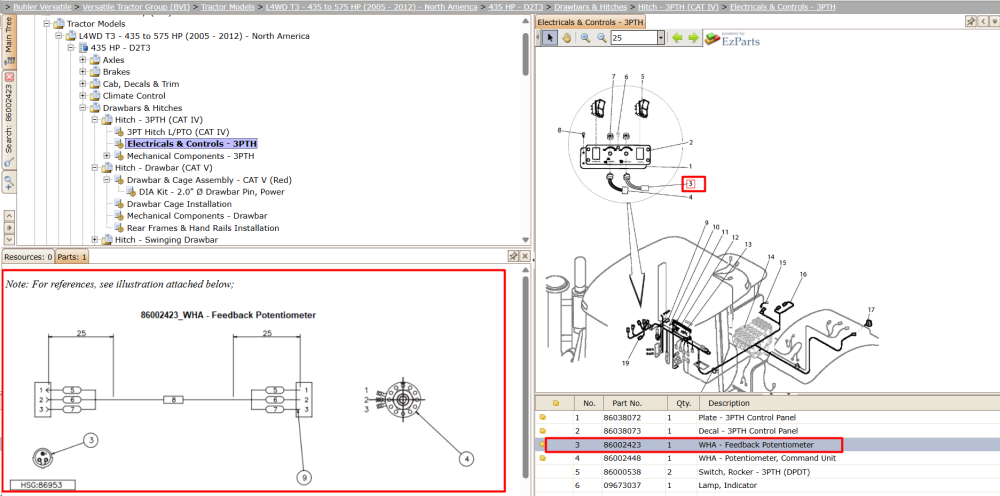Switch to the Resources: 0 tab
Screen dimensions: 1000x496
(x=28, y=257)
